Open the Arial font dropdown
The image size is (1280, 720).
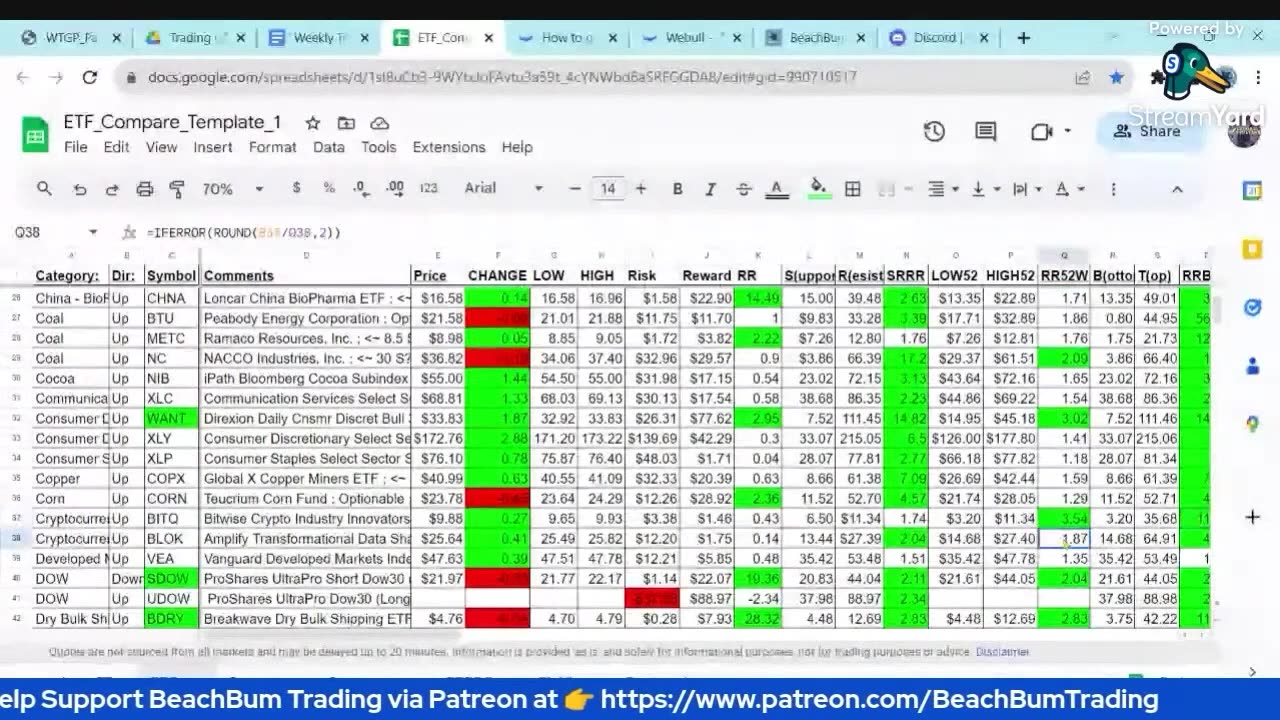pos(503,188)
